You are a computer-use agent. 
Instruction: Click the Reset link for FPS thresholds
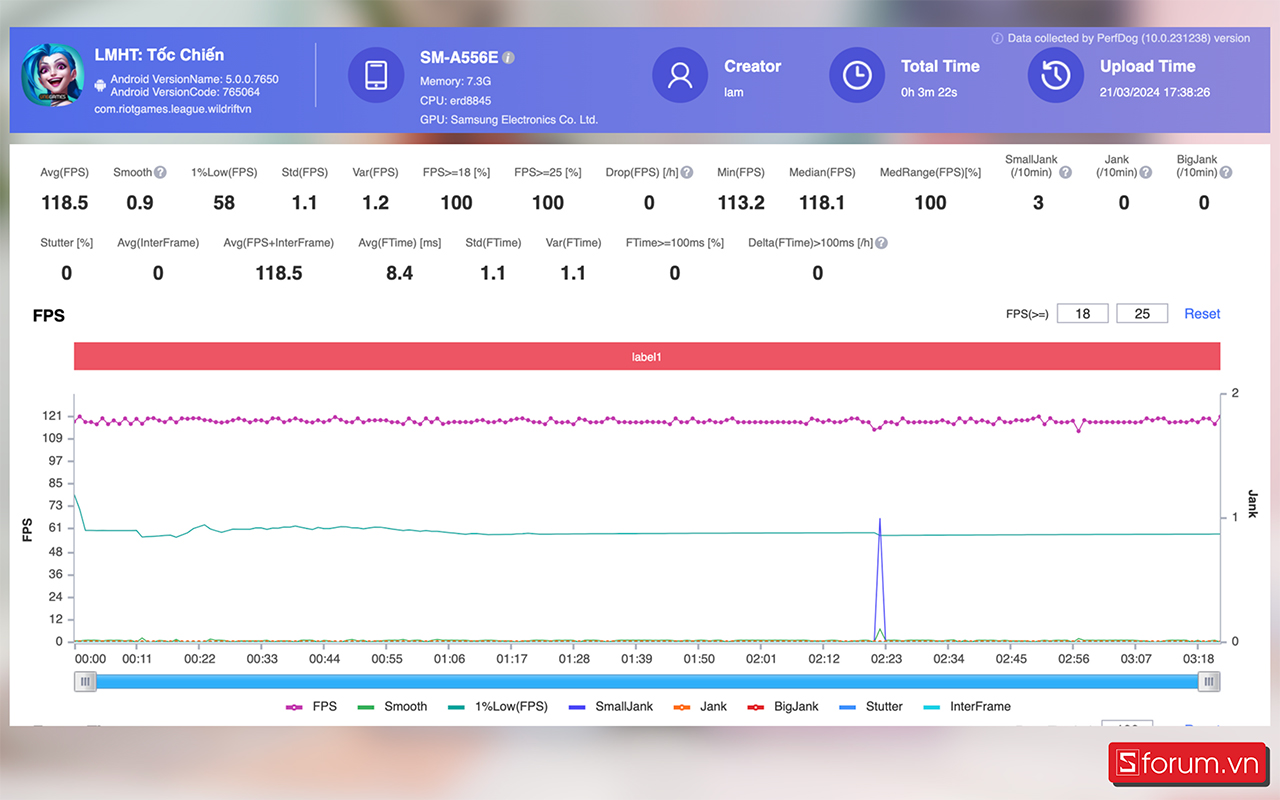[x=1202, y=314]
